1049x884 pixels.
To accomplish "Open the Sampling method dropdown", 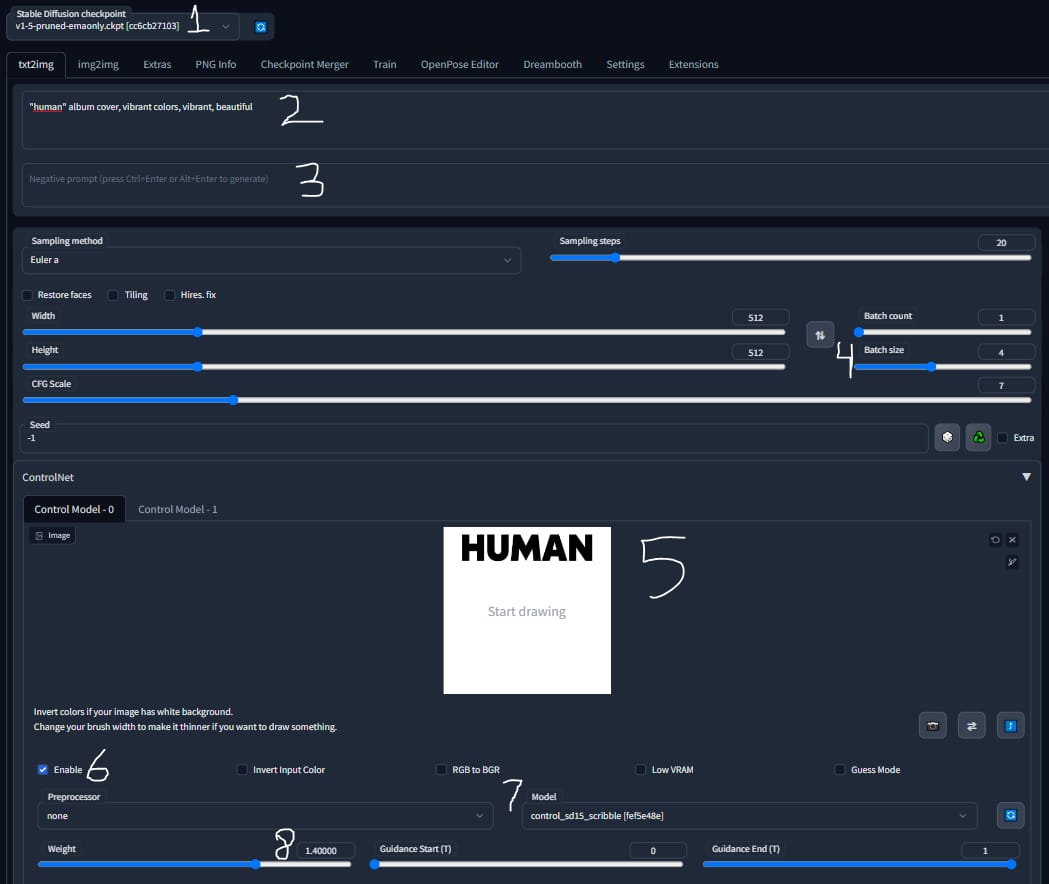I will coord(271,260).
